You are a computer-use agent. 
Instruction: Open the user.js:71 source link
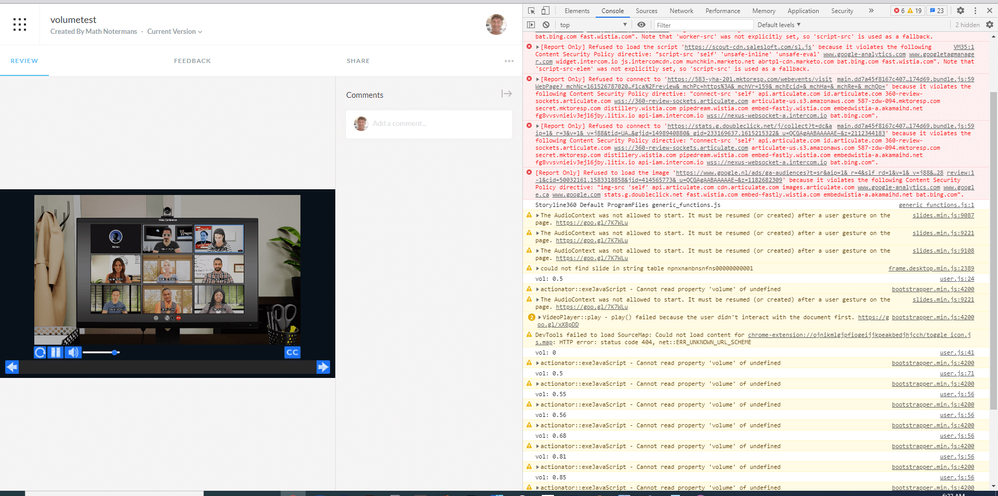point(957,373)
